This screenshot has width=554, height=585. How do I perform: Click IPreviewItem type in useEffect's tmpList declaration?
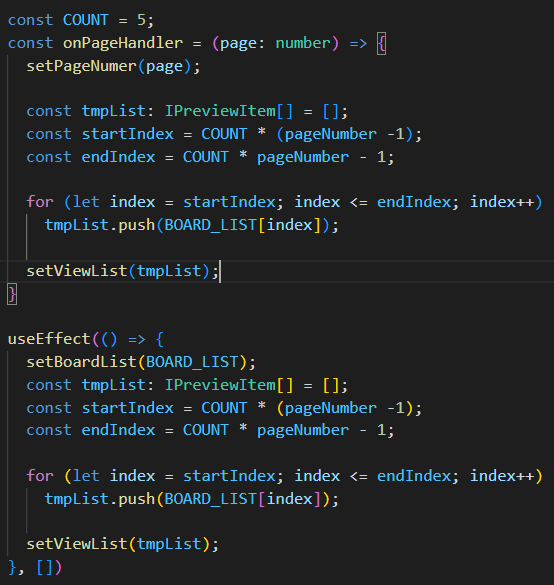point(220,385)
